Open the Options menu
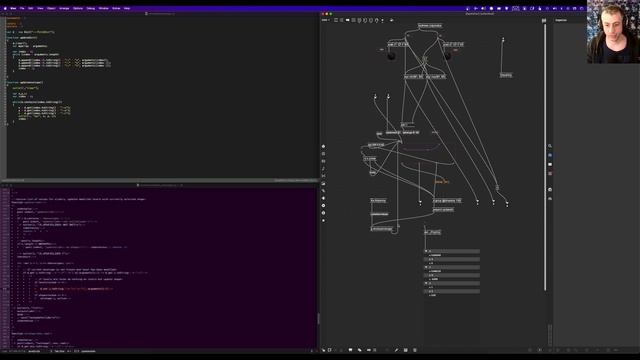The width and height of the screenshot is (640, 360). [78, 8]
